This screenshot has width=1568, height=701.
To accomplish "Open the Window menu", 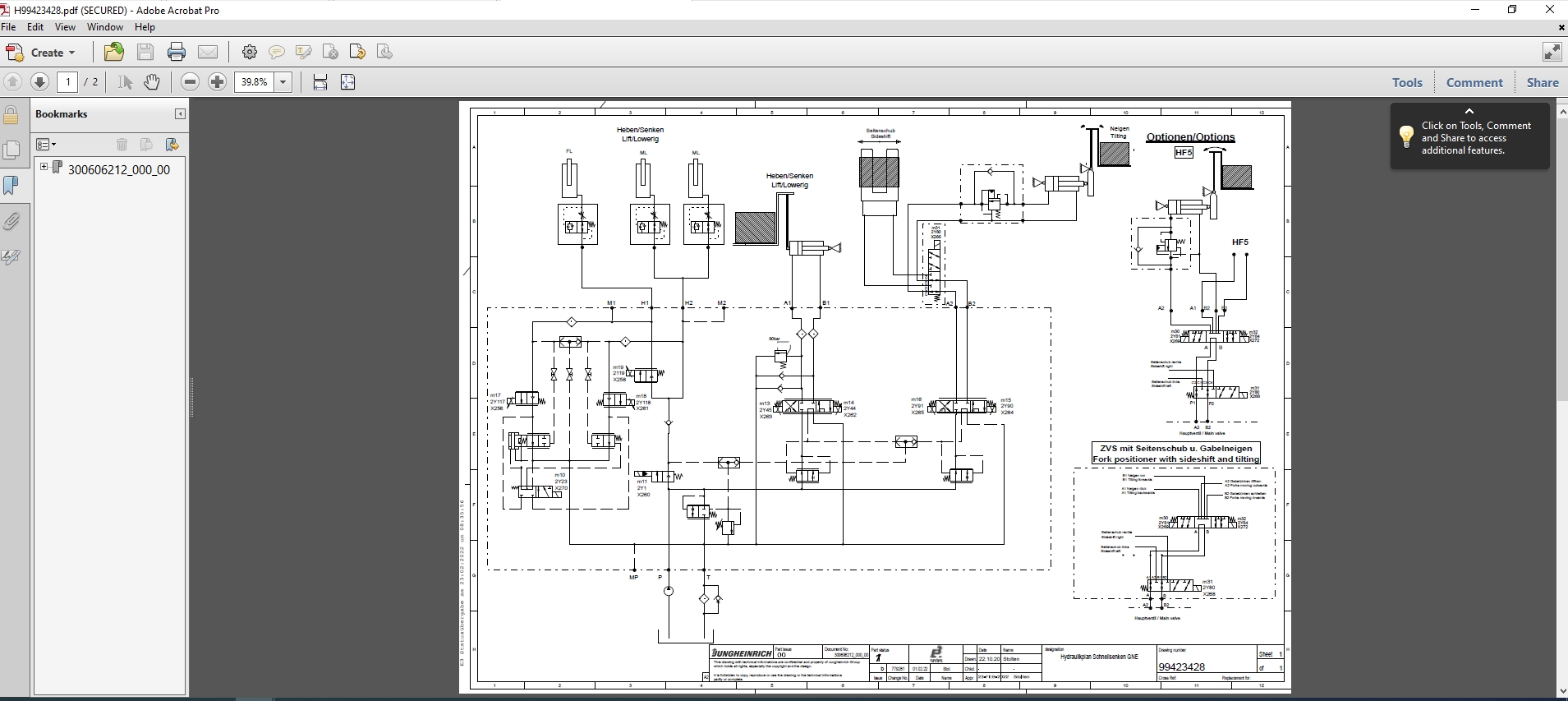I will [105, 27].
